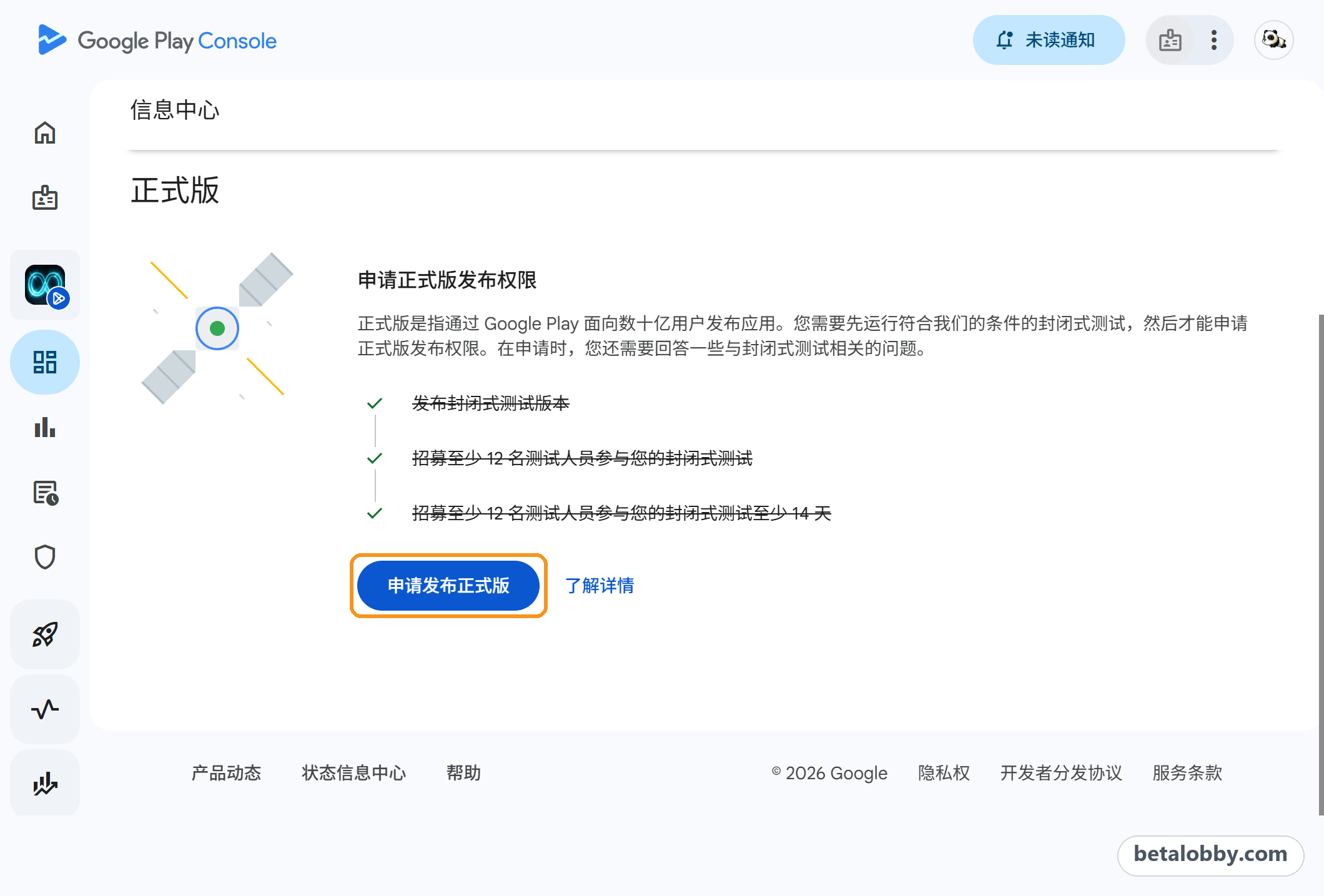Open 开发者分发协议 footer link
This screenshot has width=1324, height=896.
(x=1061, y=773)
